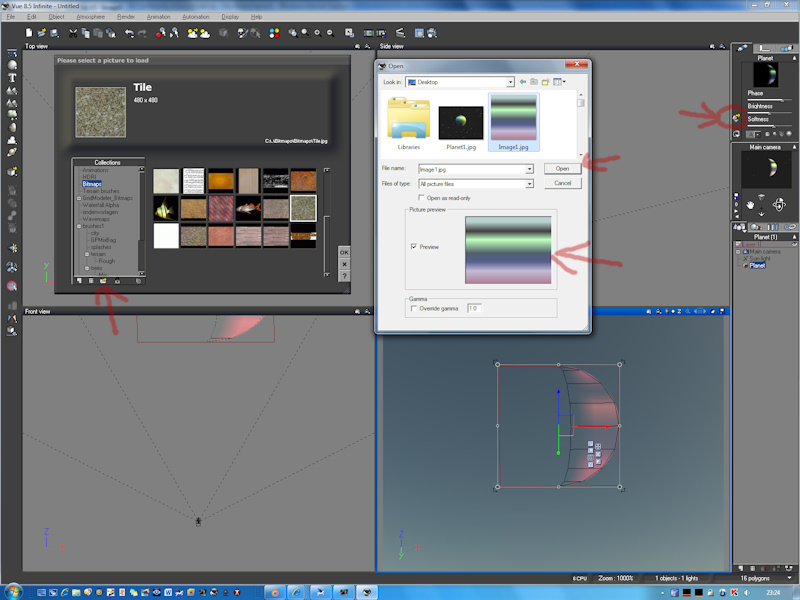The height and width of the screenshot is (600, 800).
Task: Expand the Files of type dropdown
Action: tap(529, 184)
